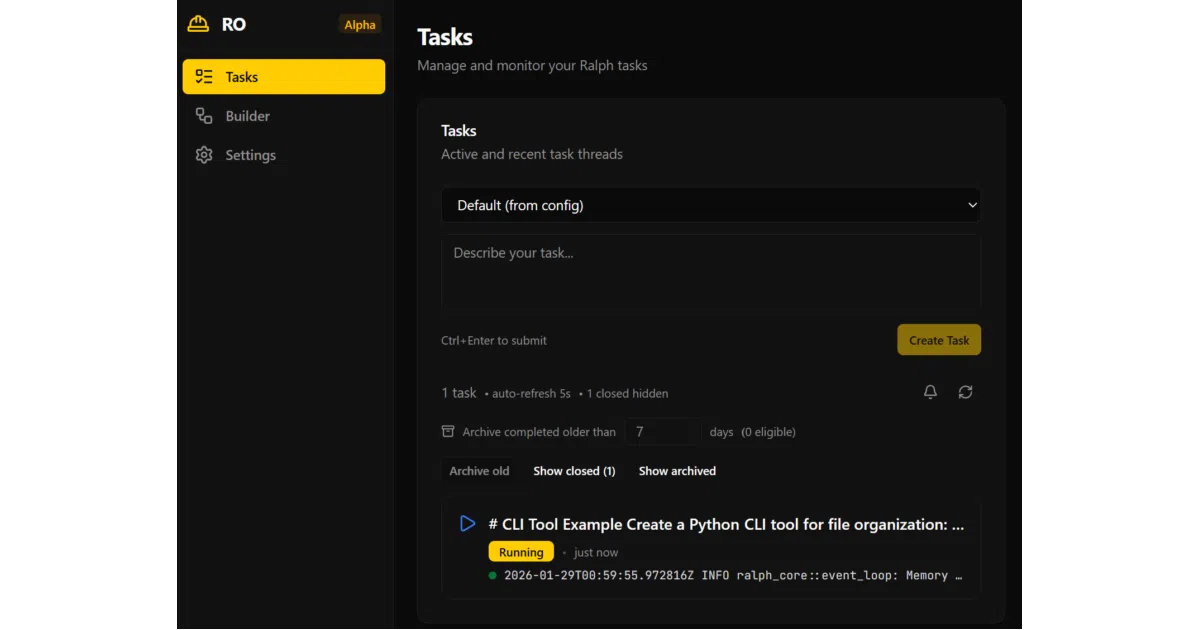Click 'Active and recent task threads' text

(x=532, y=154)
